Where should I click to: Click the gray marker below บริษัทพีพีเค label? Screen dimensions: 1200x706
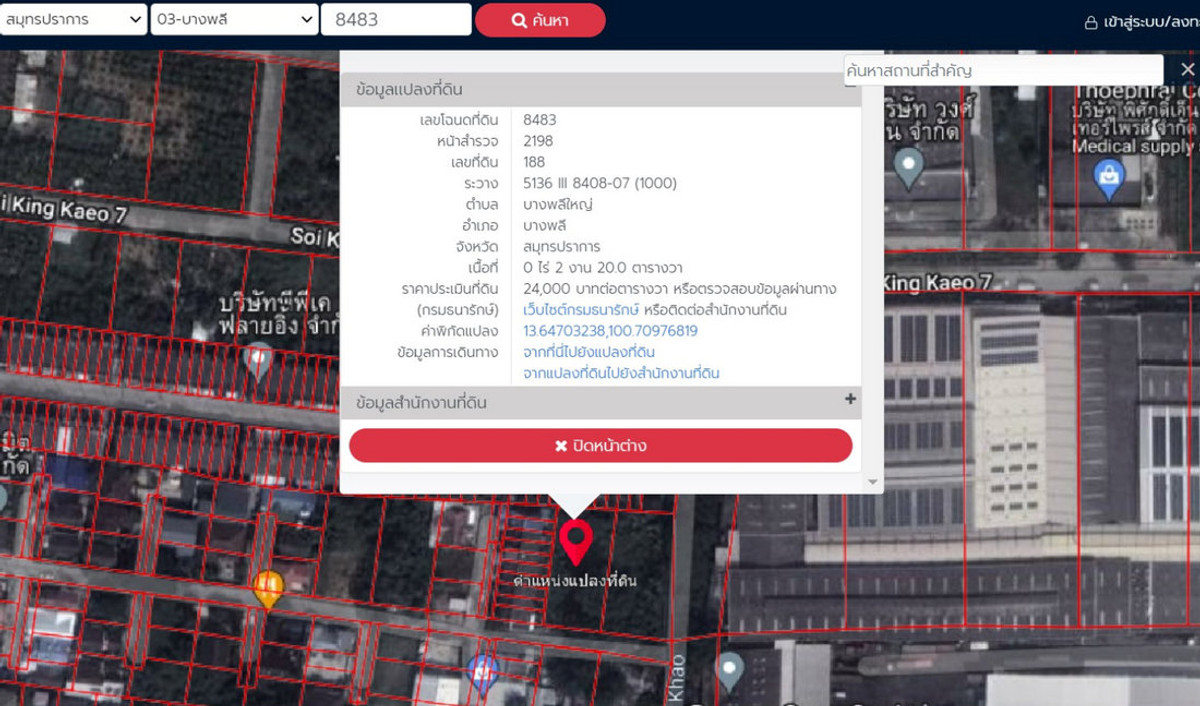(258, 359)
